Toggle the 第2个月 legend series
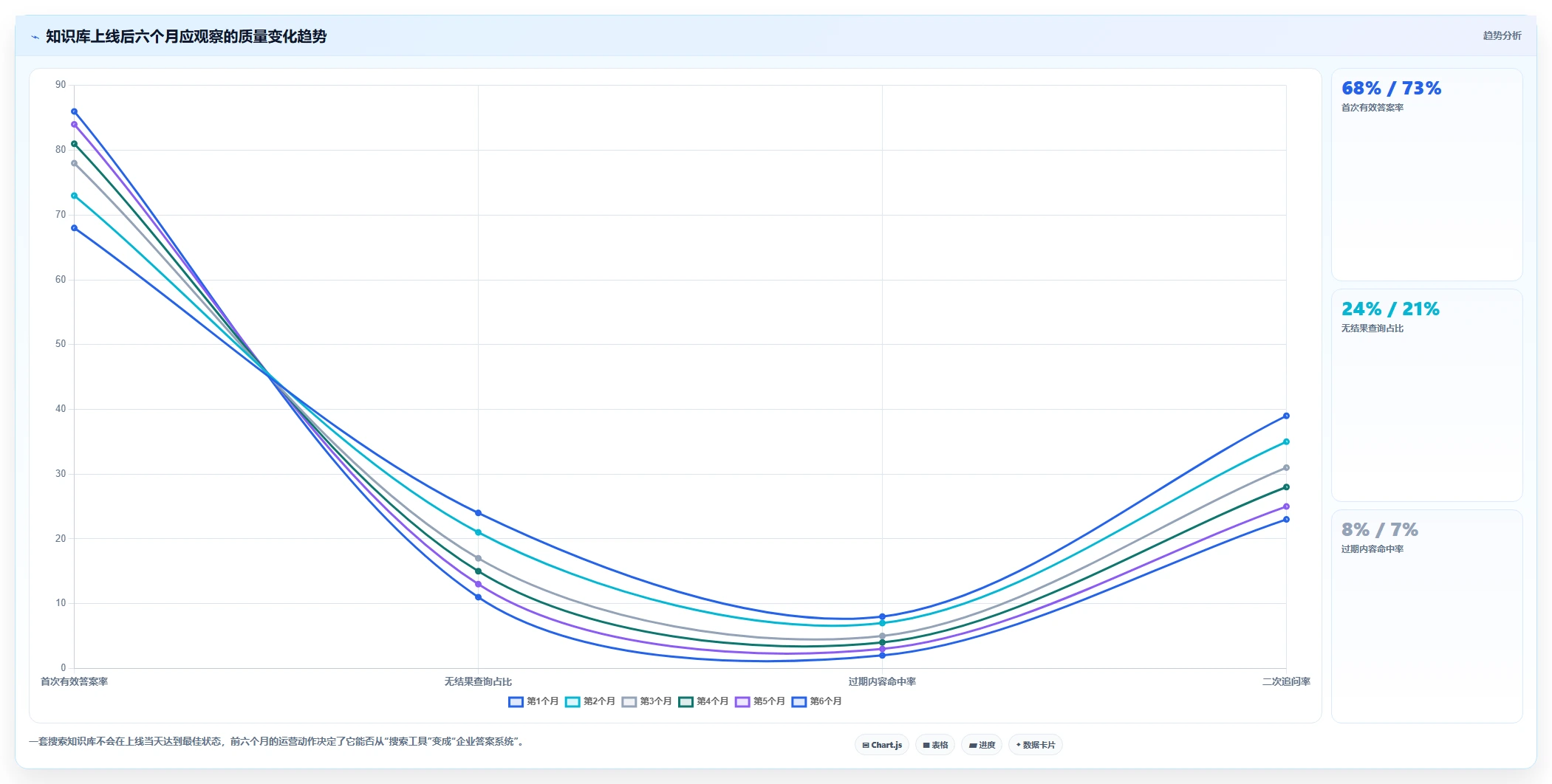 click(590, 701)
